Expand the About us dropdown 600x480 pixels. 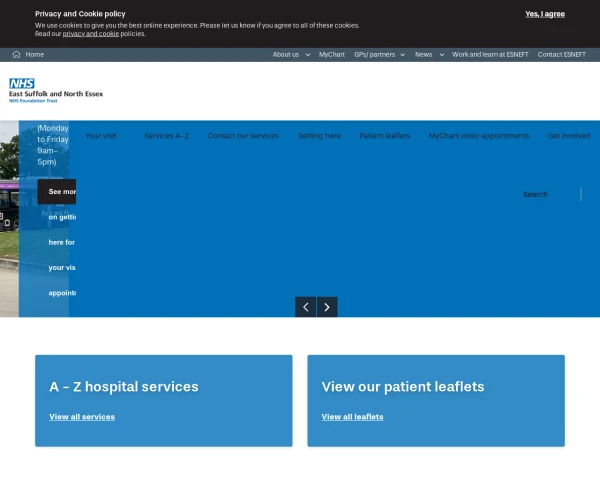308,55
